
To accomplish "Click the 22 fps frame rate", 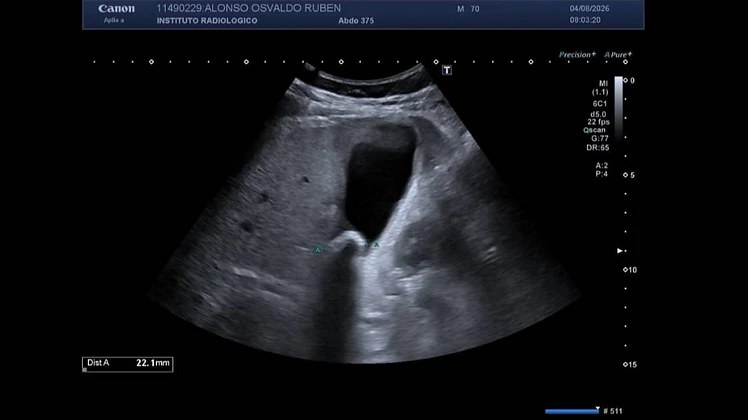I will (598, 122).
